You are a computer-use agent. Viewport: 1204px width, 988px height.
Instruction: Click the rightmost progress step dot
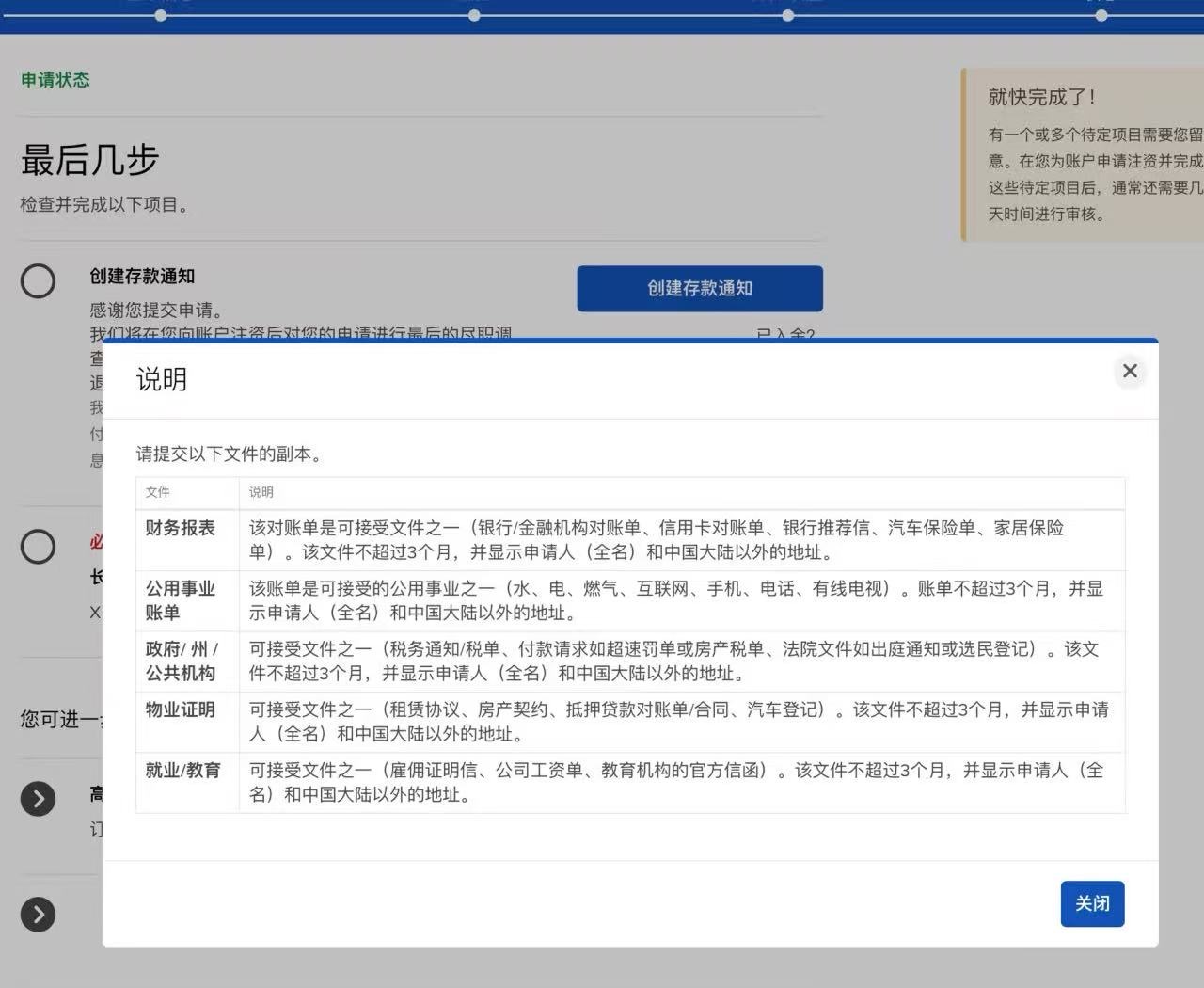click(1101, 15)
